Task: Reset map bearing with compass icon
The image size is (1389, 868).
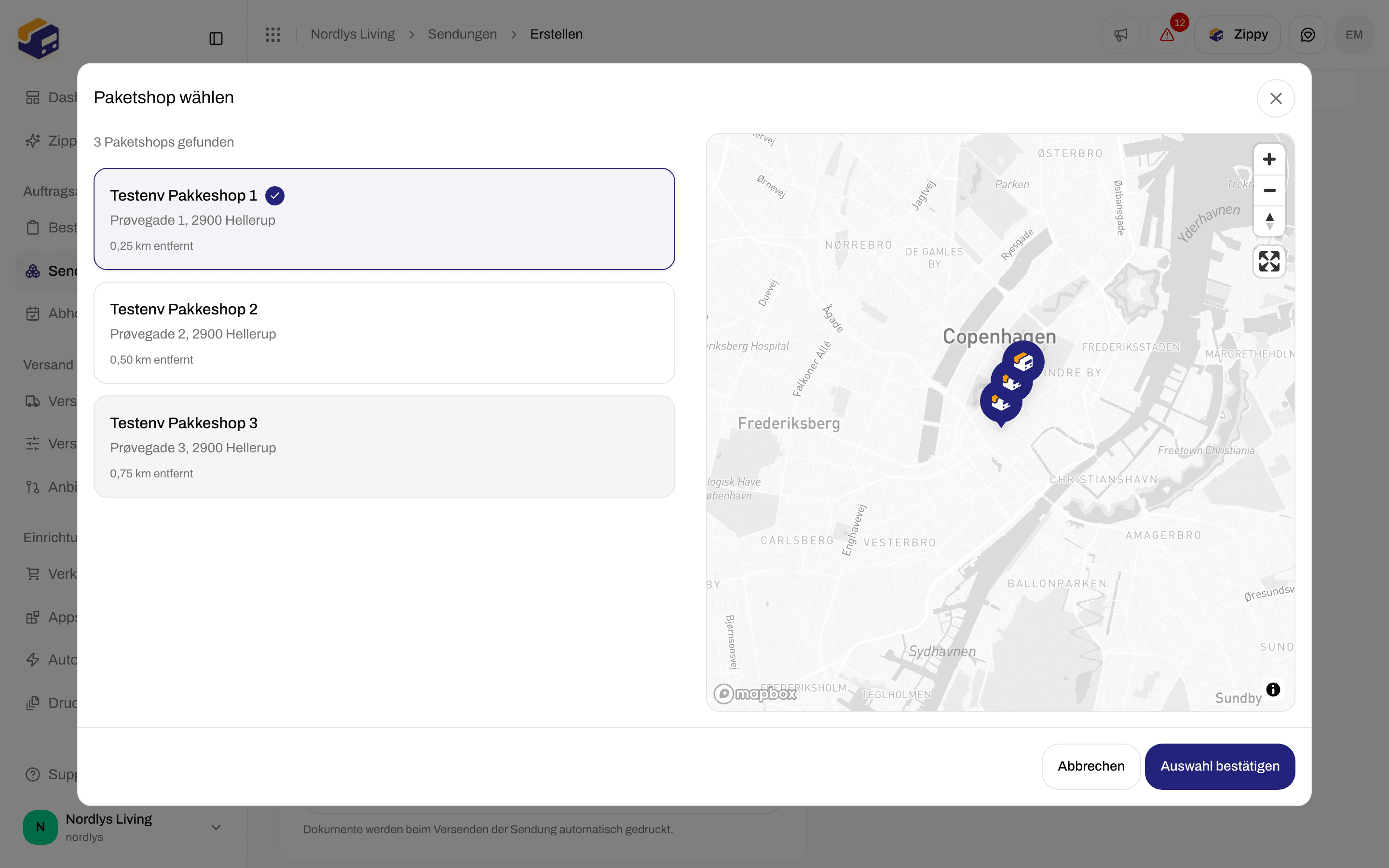Action: coord(1269,221)
